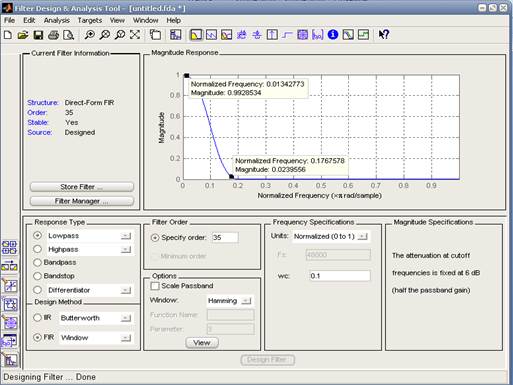Show the Phase Response analysis
513x385 pixels.
pyautogui.click(x=211, y=35)
